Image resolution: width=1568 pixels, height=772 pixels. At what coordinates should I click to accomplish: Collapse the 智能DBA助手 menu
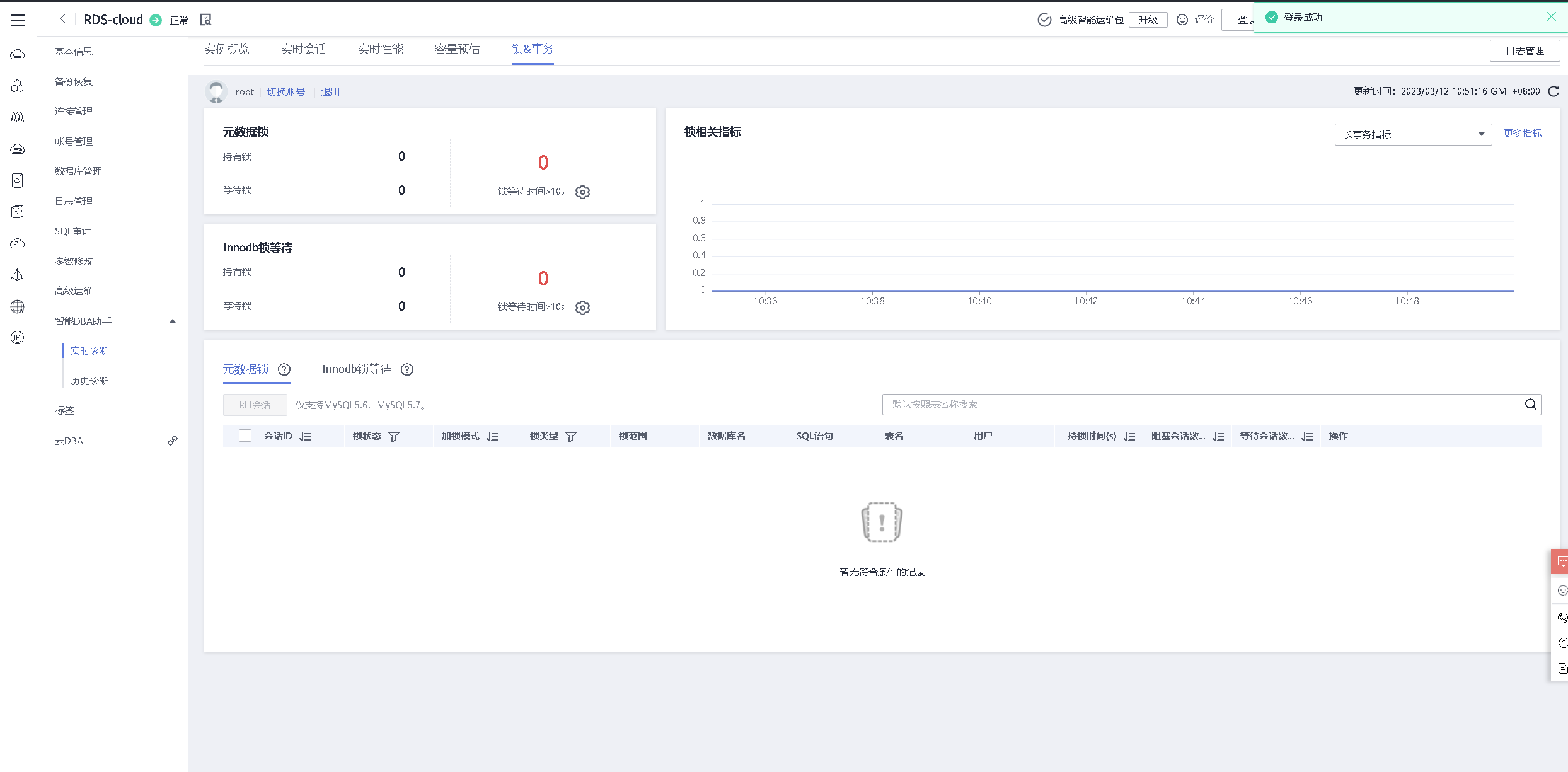172,321
